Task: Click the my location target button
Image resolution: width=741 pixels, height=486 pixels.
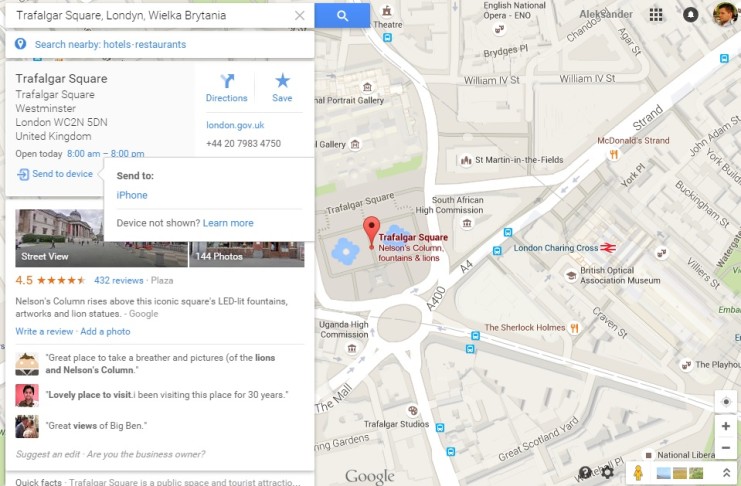Action: (726, 402)
